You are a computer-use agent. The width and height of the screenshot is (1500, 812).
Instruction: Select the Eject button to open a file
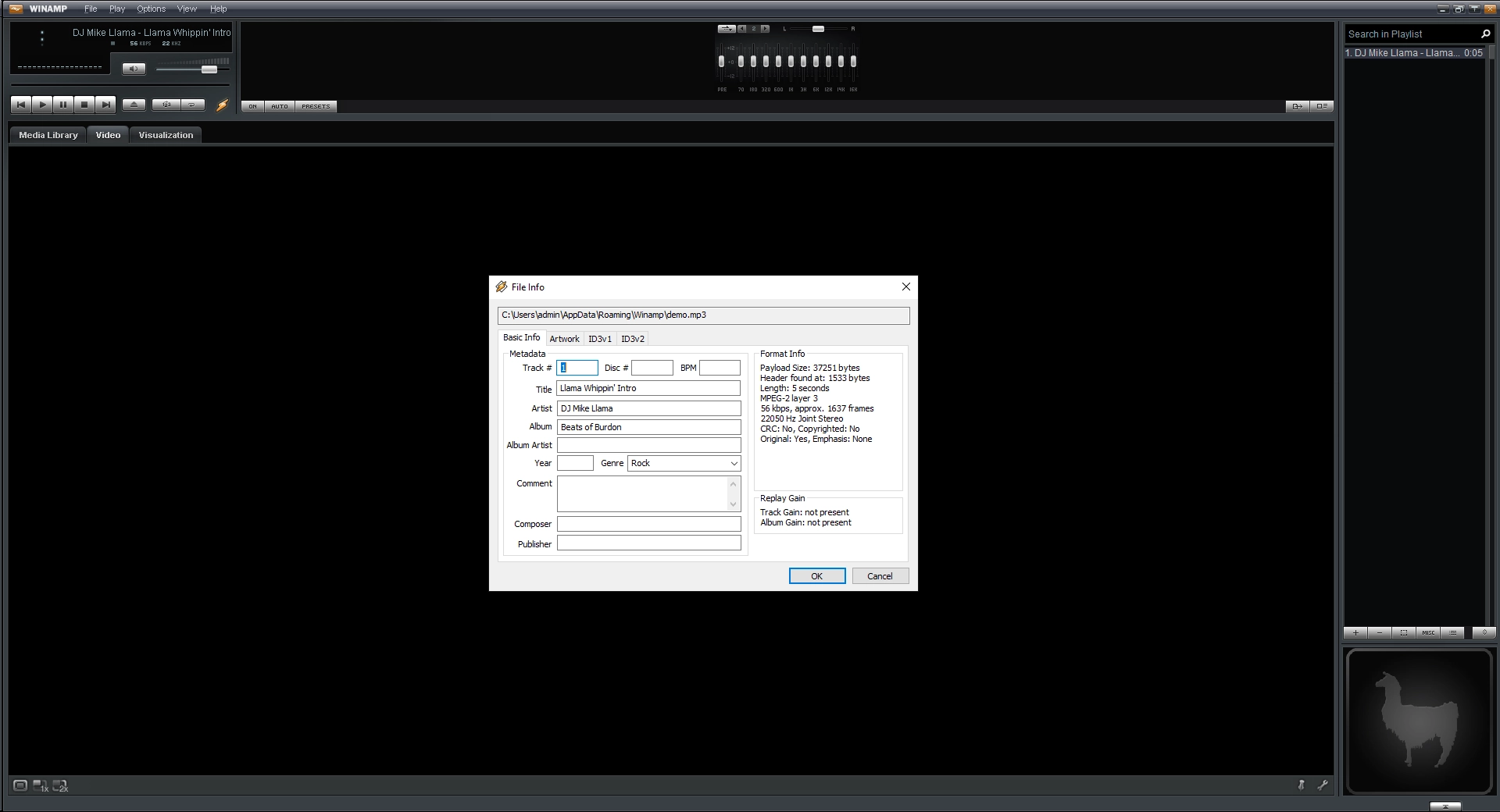tap(133, 104)
